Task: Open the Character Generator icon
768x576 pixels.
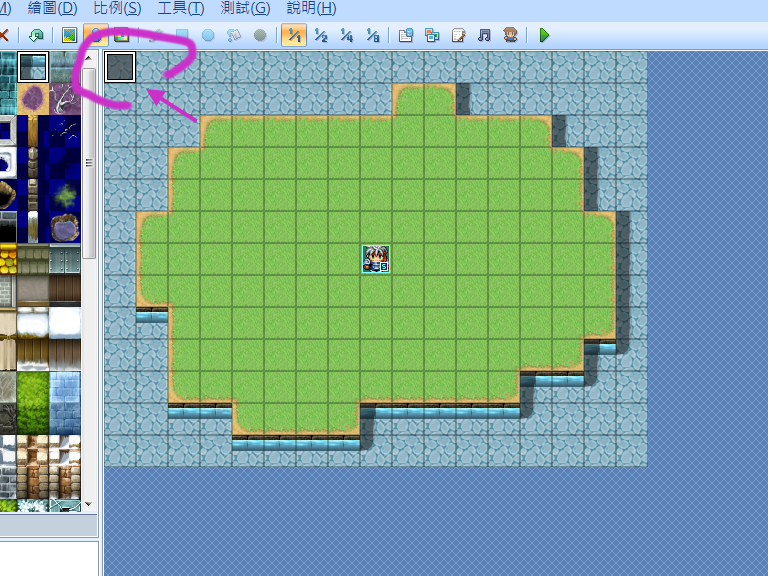Action: click(x=510, y=35)
